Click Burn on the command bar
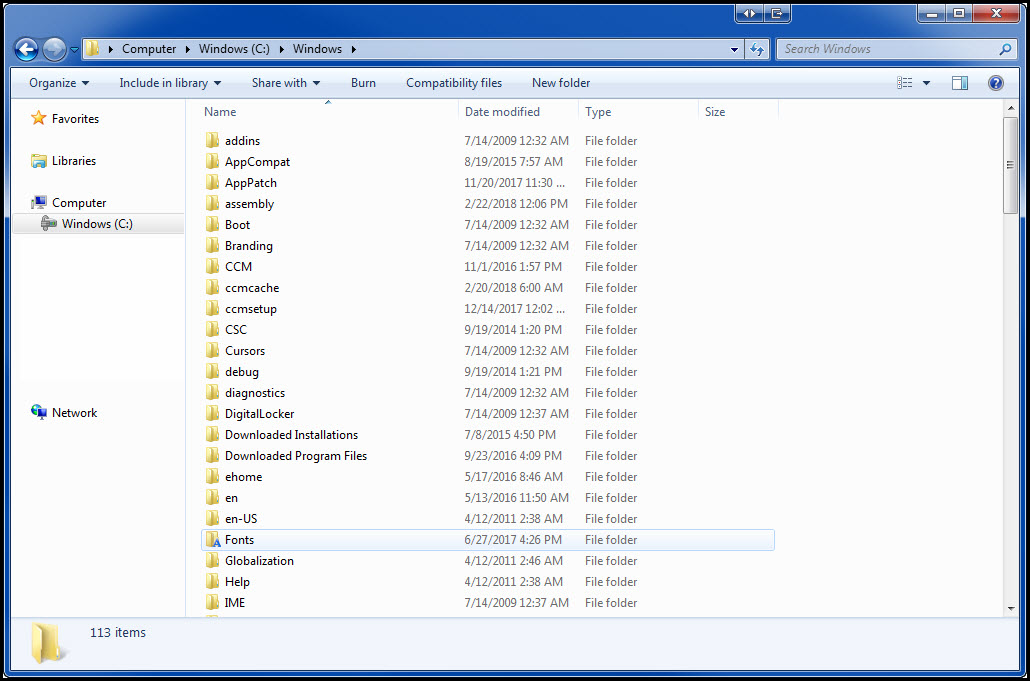This screenshot has width=1030, height=681. tap(363, 83)
